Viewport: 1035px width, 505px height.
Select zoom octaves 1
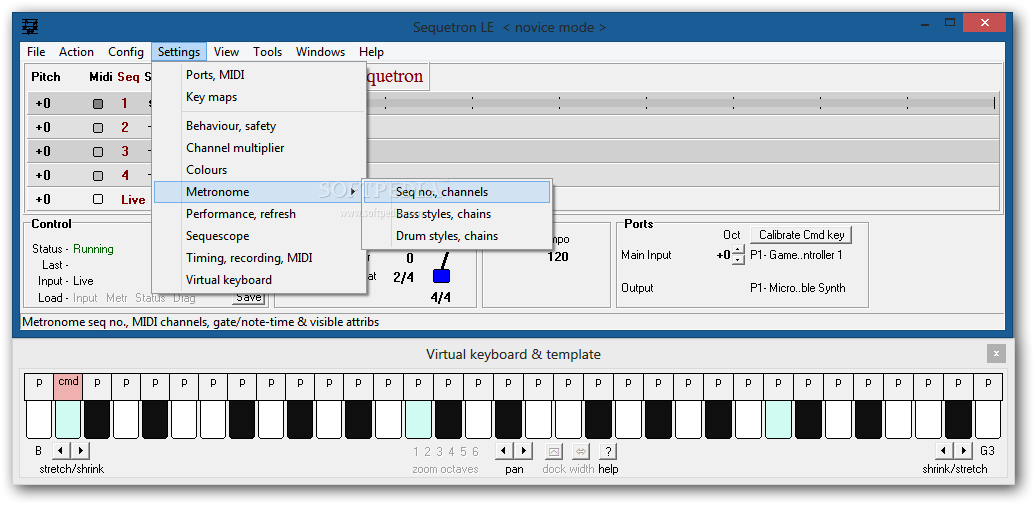click(416, 452)
